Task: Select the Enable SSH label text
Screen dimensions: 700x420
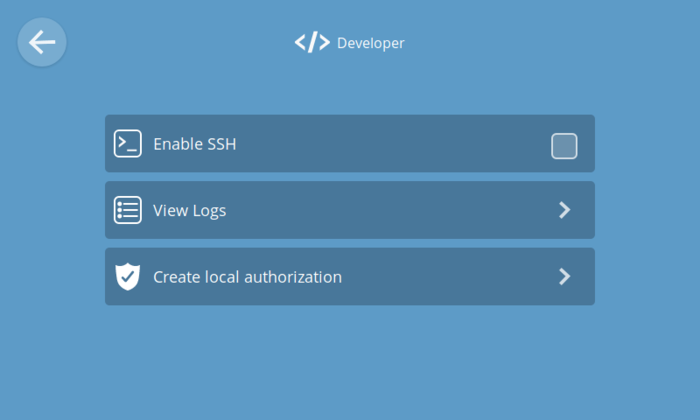Action: 194,144
